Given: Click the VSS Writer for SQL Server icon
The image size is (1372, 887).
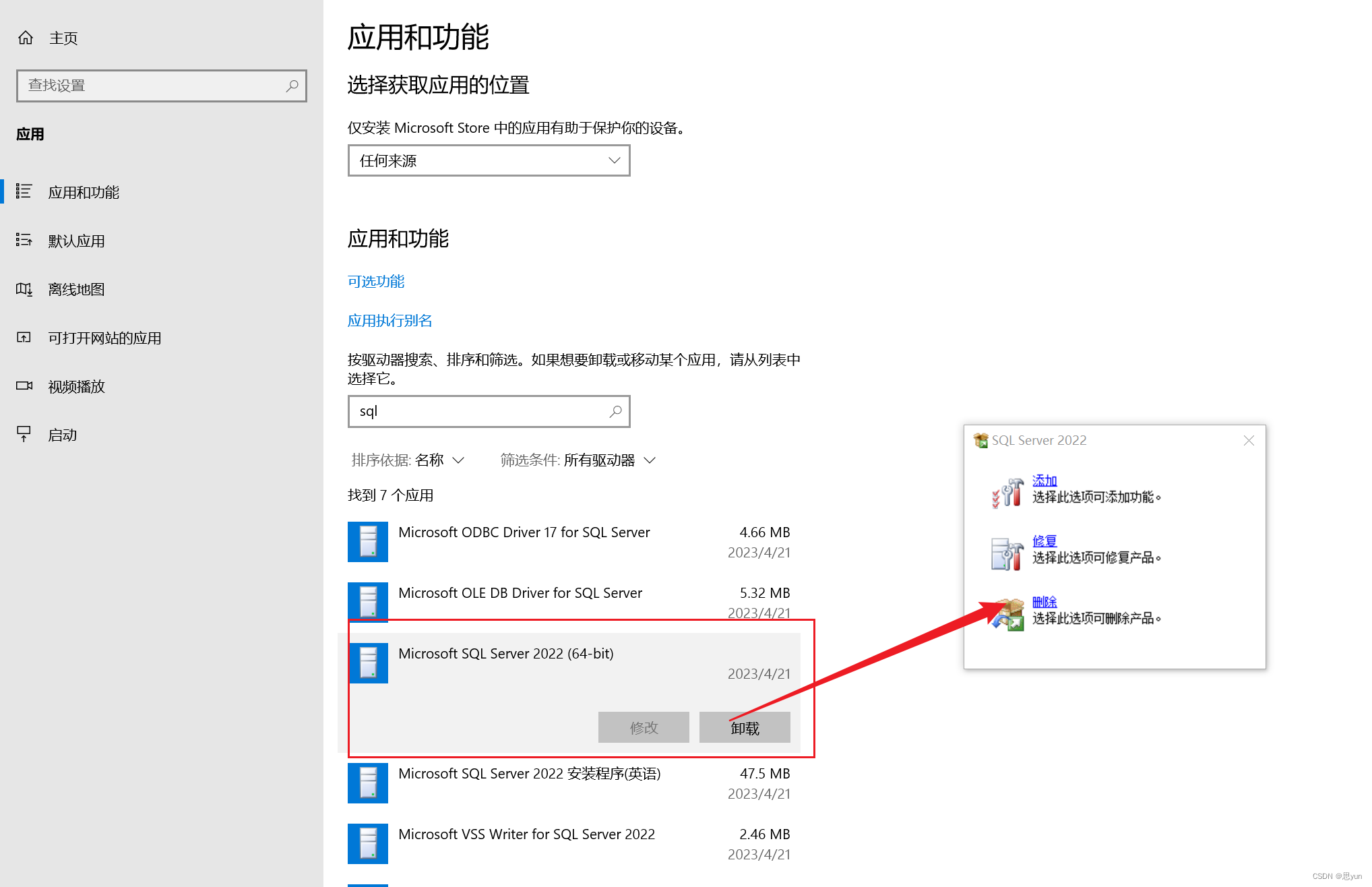Looking at the screenshot, I should coord(368,844).
